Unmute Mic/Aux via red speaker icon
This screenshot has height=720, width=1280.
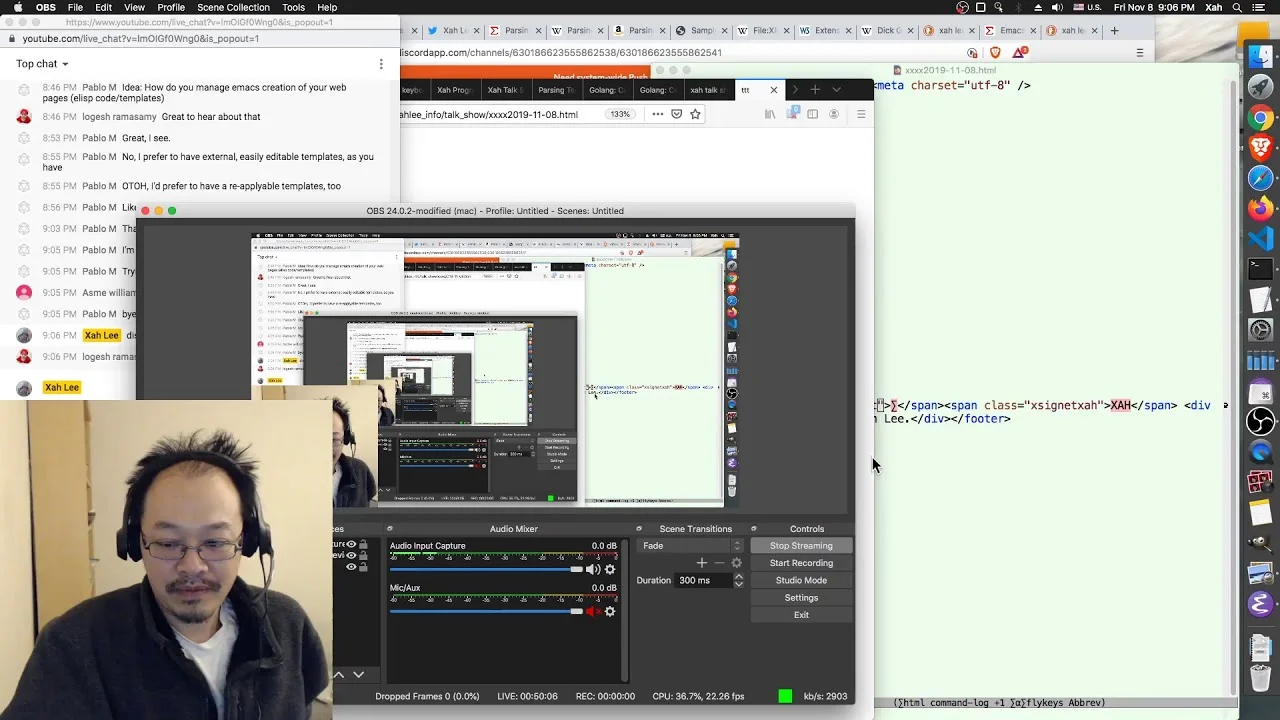(x=592, y=611)
